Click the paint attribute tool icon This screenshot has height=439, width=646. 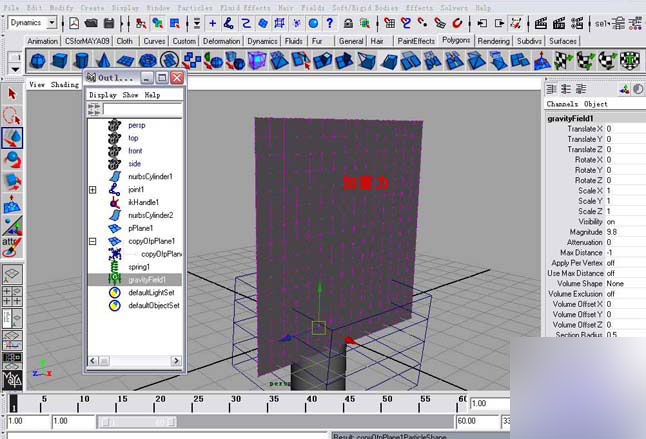(x=12, y=248)
